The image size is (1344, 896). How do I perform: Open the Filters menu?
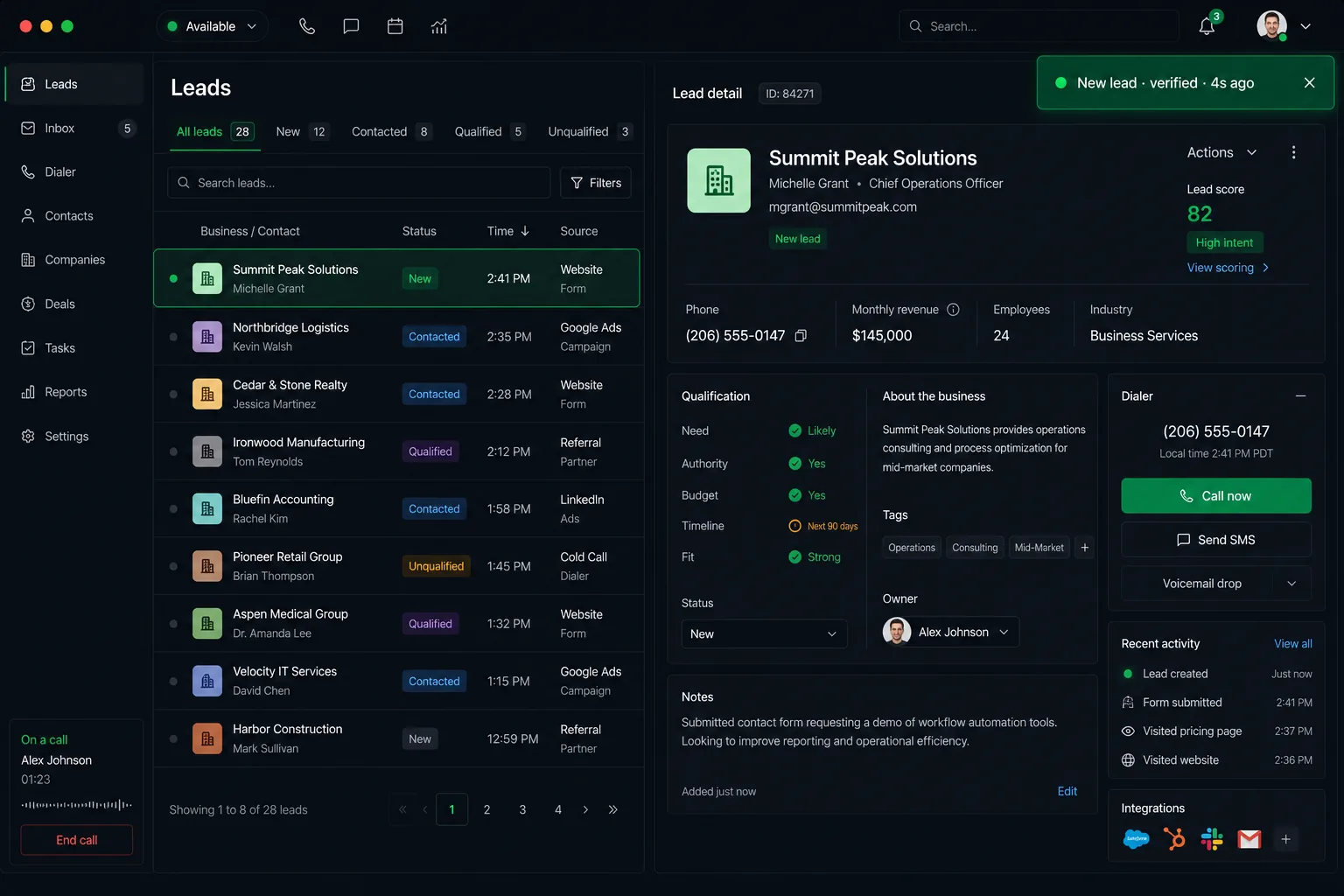[x=596, y=183]
